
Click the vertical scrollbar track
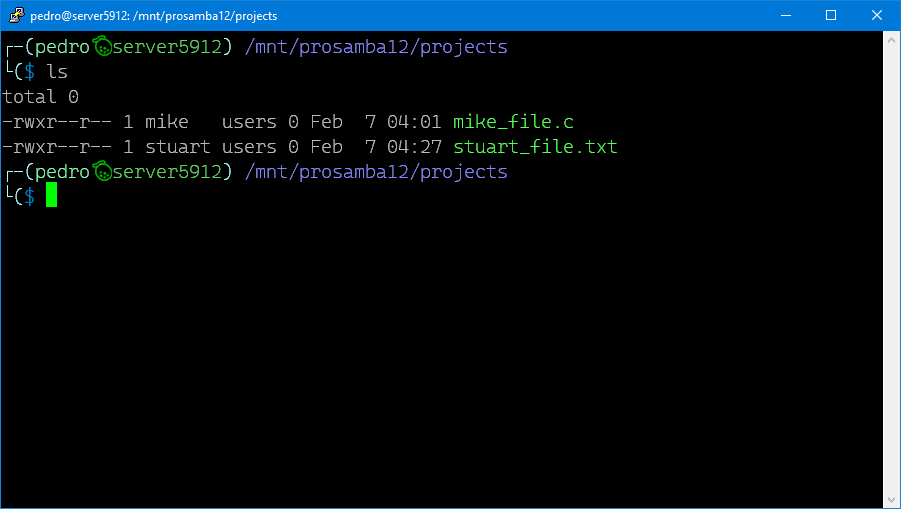[x=892, y=270]
